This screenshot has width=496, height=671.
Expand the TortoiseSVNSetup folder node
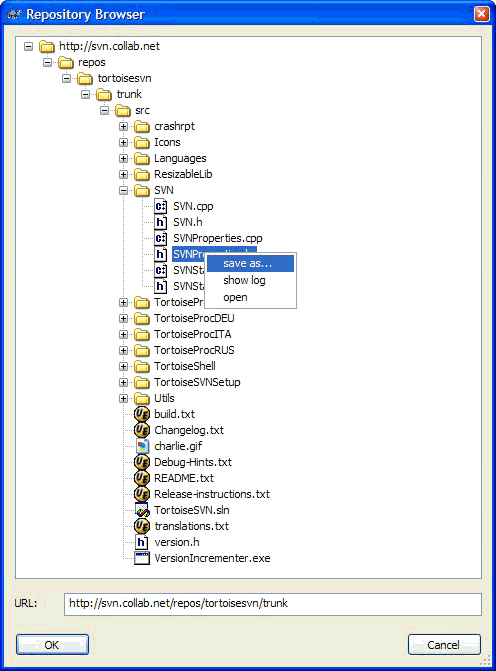pos(123,382)
